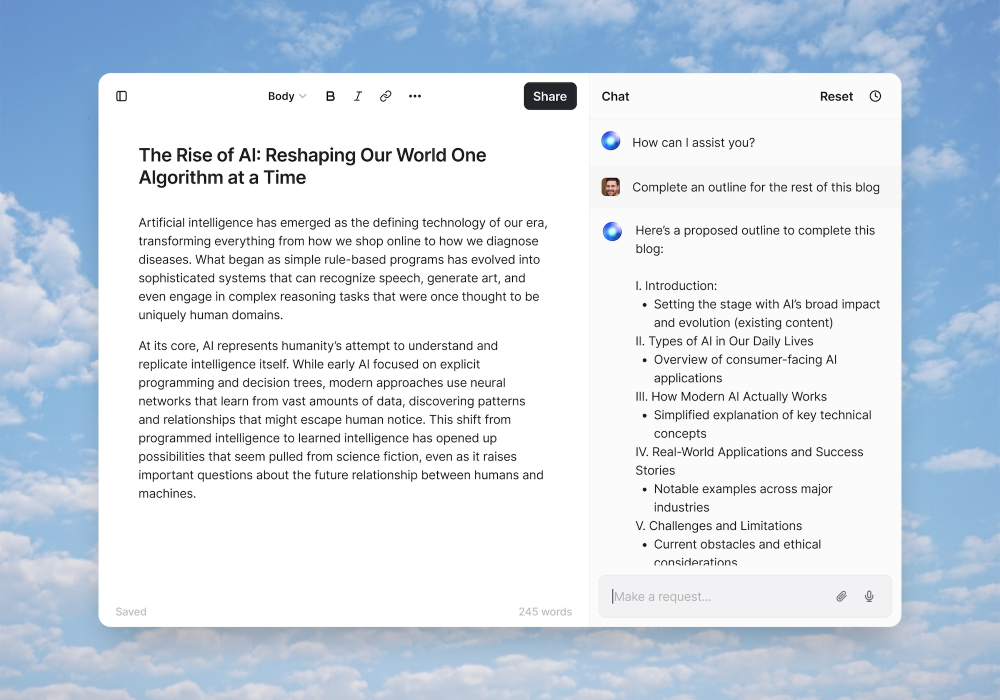Start voice input with microphone icon
The width and height of the screenshot is (1000, 700).
click(869, 596)
